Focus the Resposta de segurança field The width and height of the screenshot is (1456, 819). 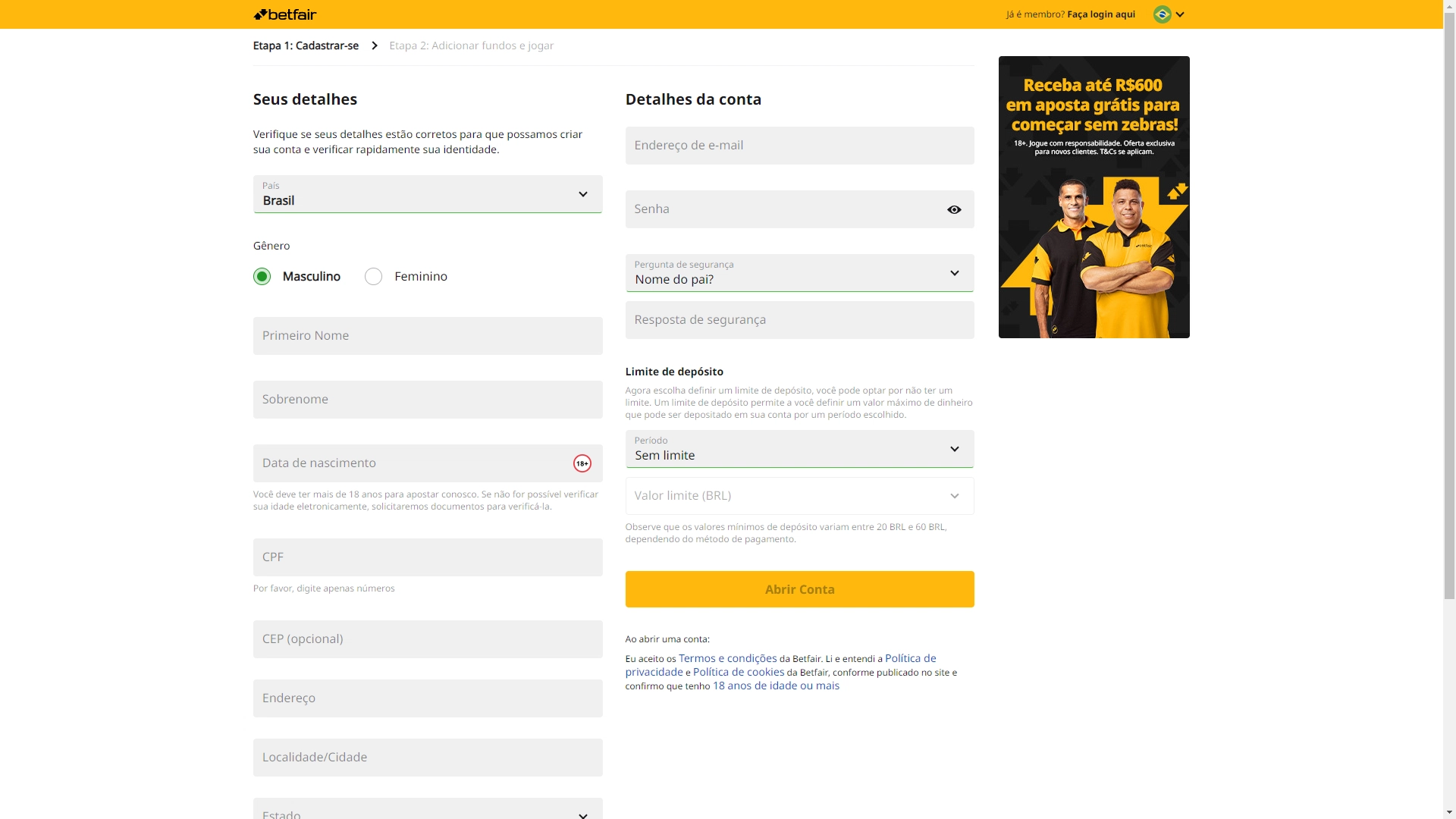point(799,320)
